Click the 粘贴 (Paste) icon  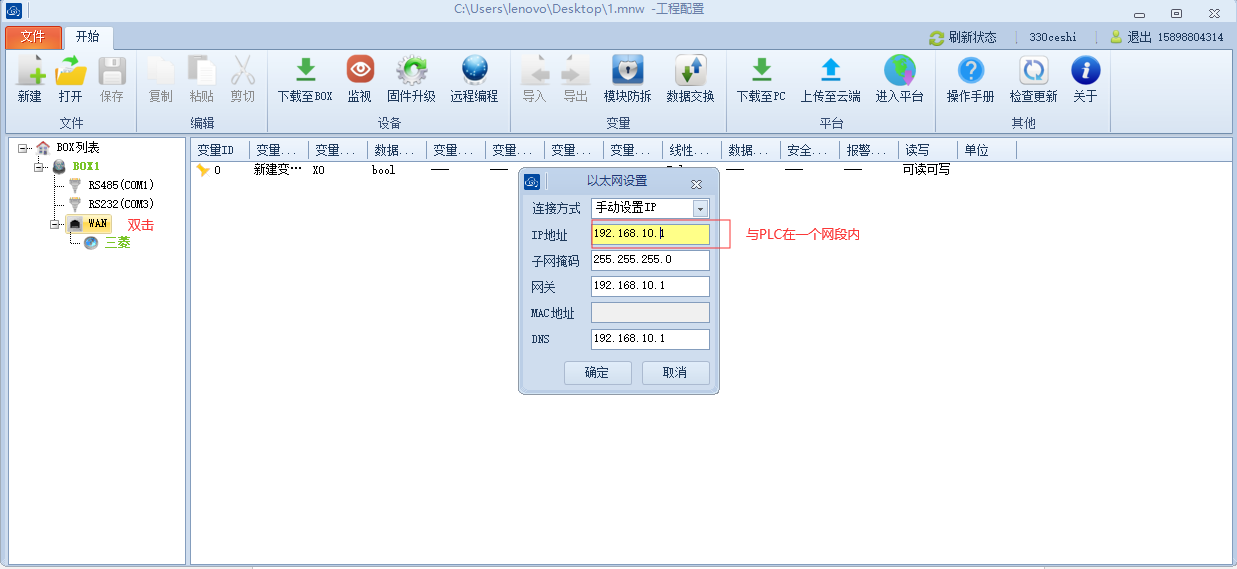point(201,71)
